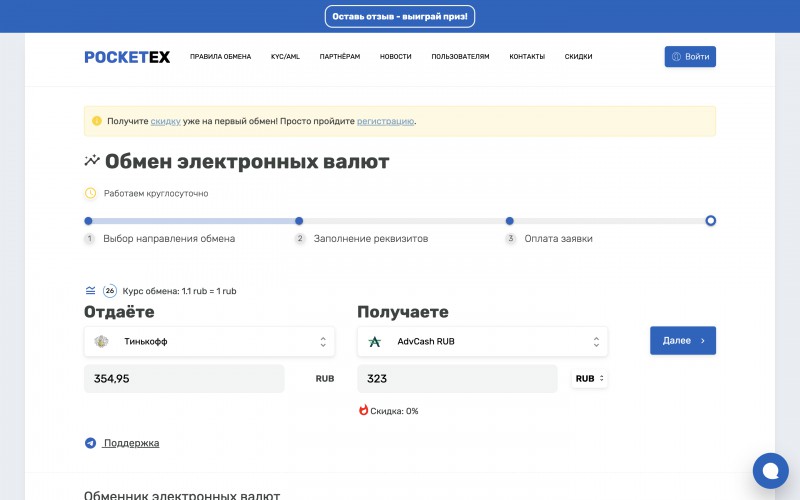Click 'Скидка: 0%' text
800x500 pixels.
click(394, 411)
